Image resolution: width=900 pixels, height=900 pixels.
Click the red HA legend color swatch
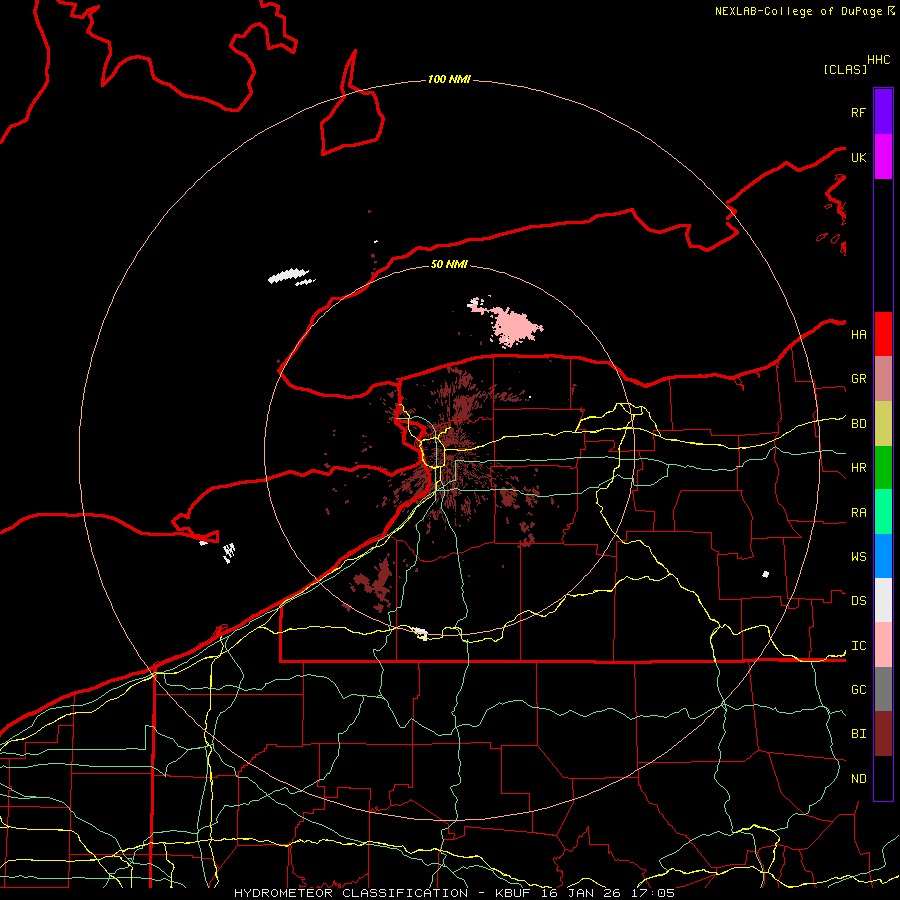(x=883, y=334)
